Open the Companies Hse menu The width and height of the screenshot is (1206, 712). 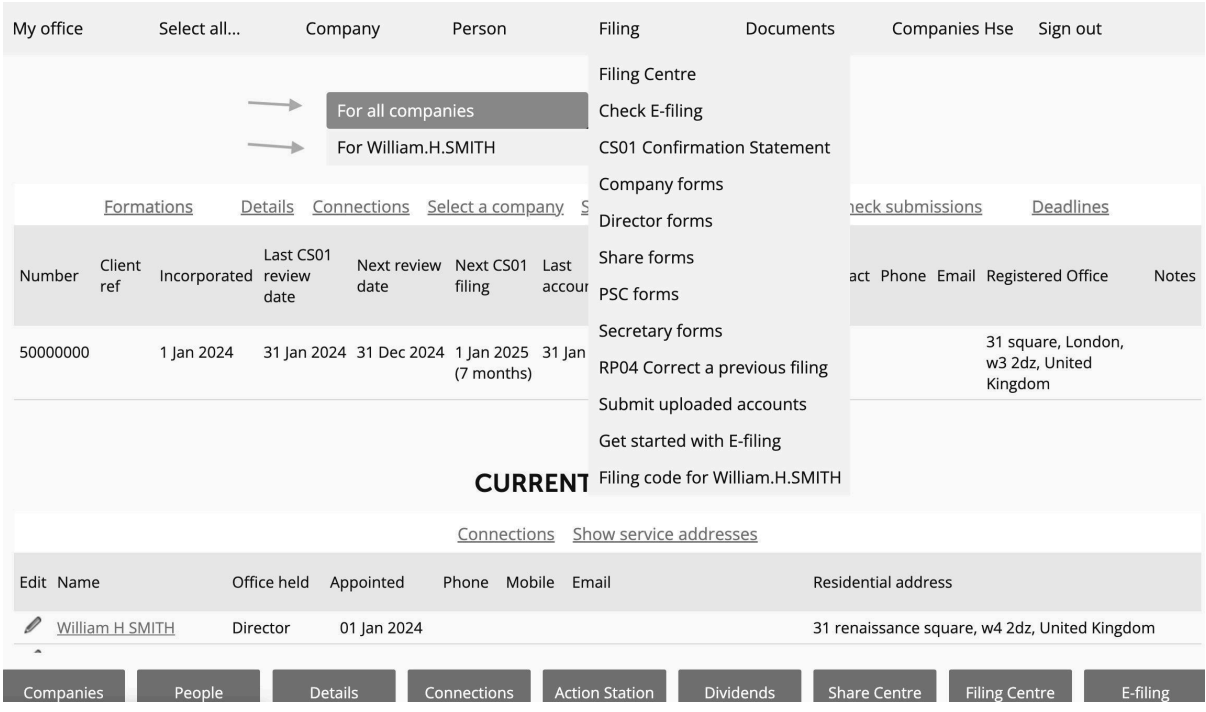(x=952, y=29)
